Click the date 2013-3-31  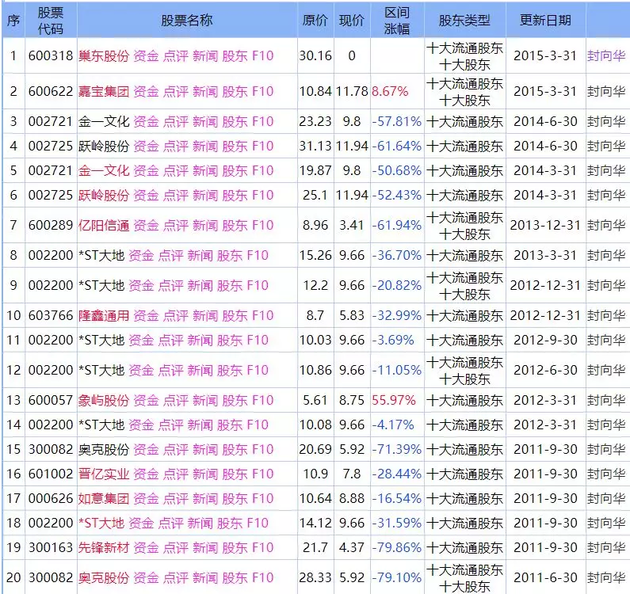click(545, 255)
